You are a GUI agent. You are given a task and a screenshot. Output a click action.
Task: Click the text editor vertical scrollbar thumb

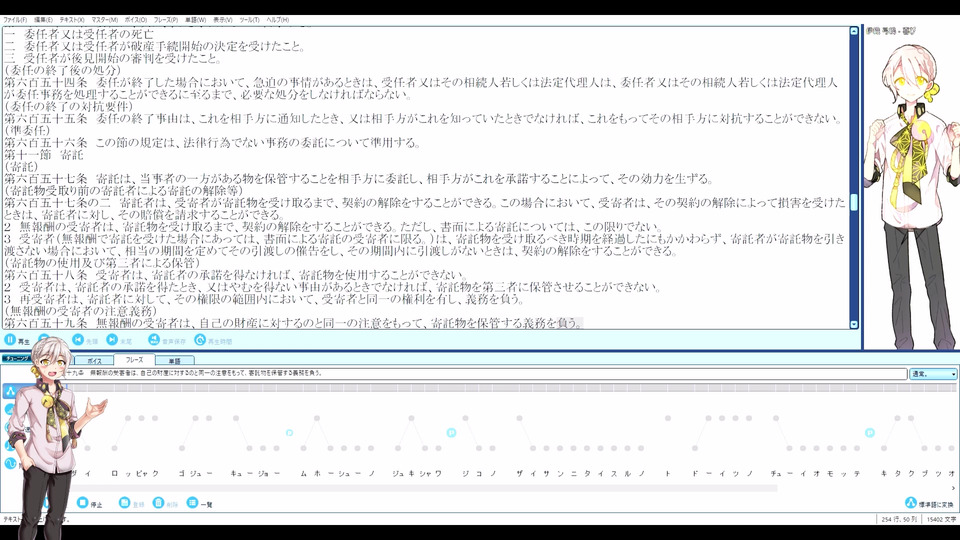point(854,203)
